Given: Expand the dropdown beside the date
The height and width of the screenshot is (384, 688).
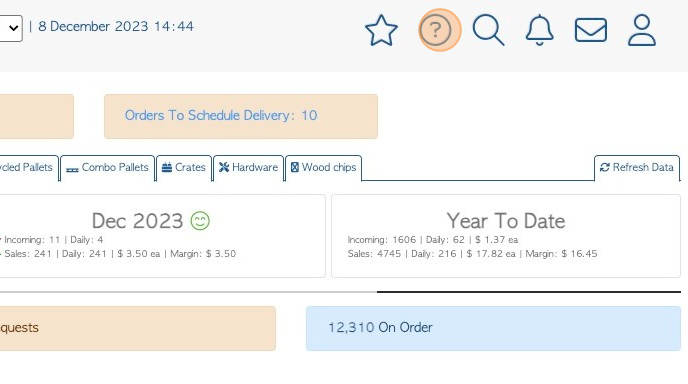Looking at the screenshot, I should (11, 28).
